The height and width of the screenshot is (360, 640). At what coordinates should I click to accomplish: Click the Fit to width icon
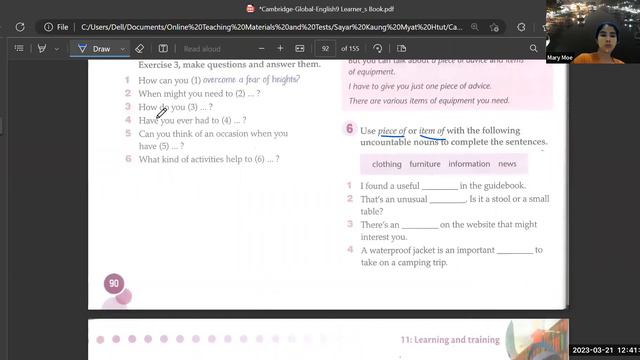tap(300, 49)
